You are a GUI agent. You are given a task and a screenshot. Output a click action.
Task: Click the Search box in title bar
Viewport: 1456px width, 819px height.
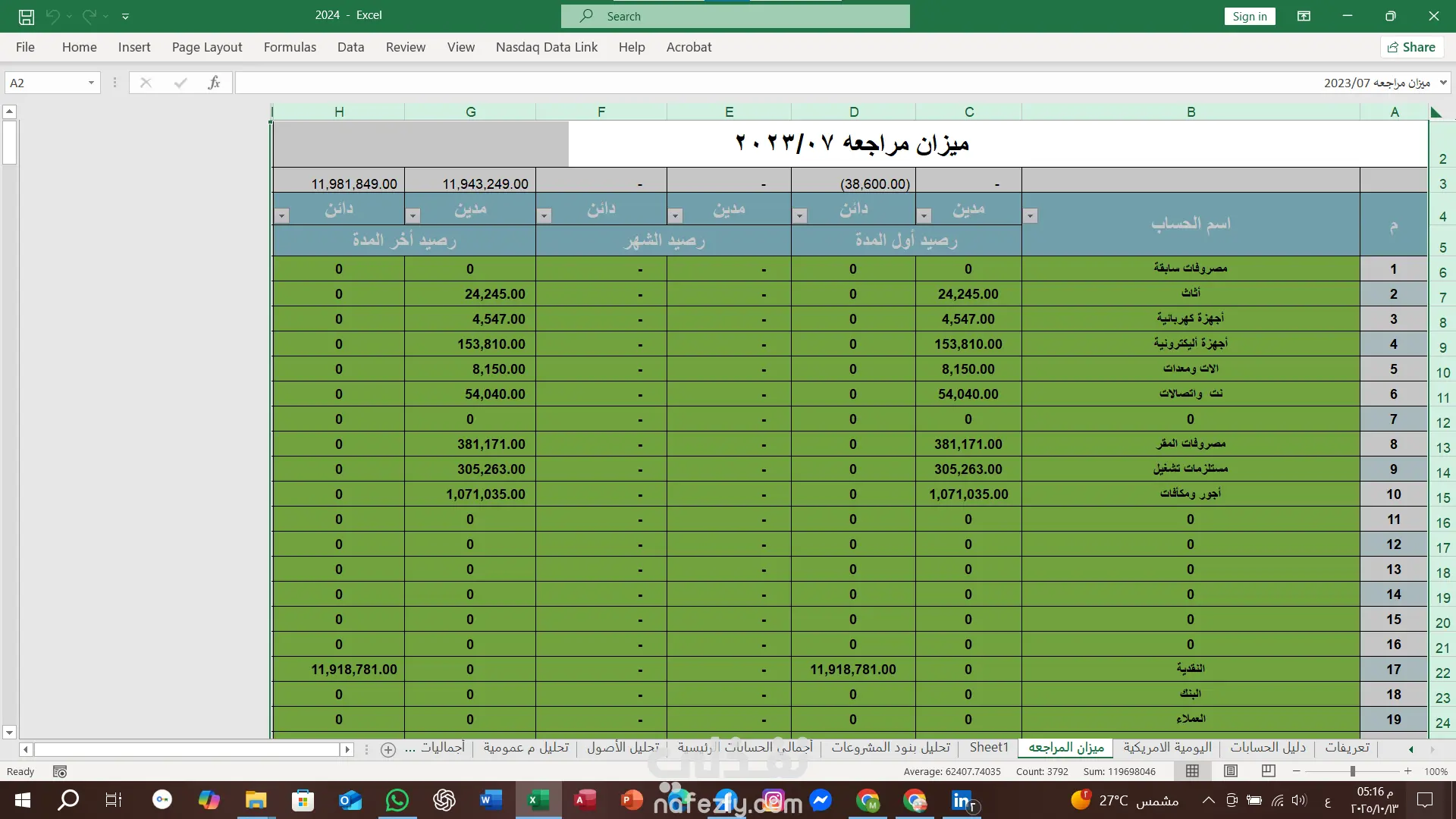coord(735,16)
